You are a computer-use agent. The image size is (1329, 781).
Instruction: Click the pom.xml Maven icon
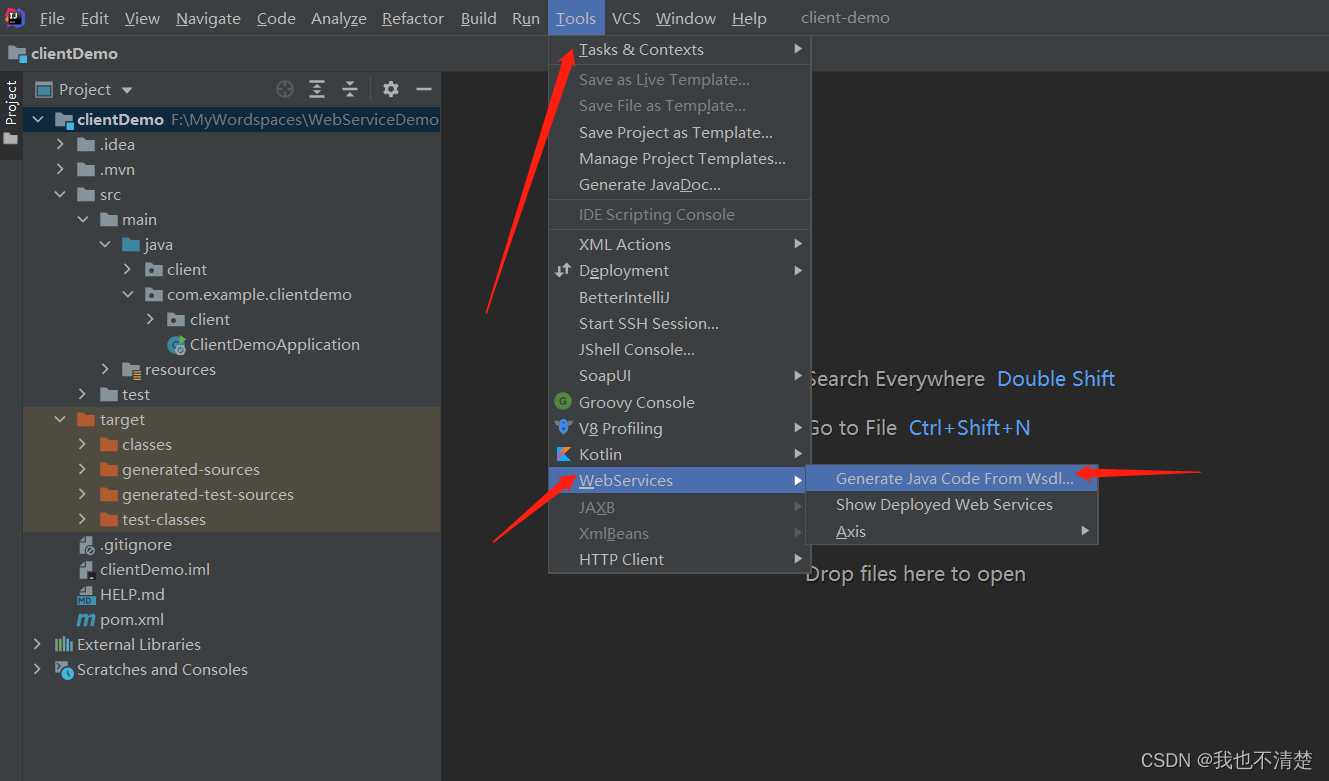(x=86, y=620)
